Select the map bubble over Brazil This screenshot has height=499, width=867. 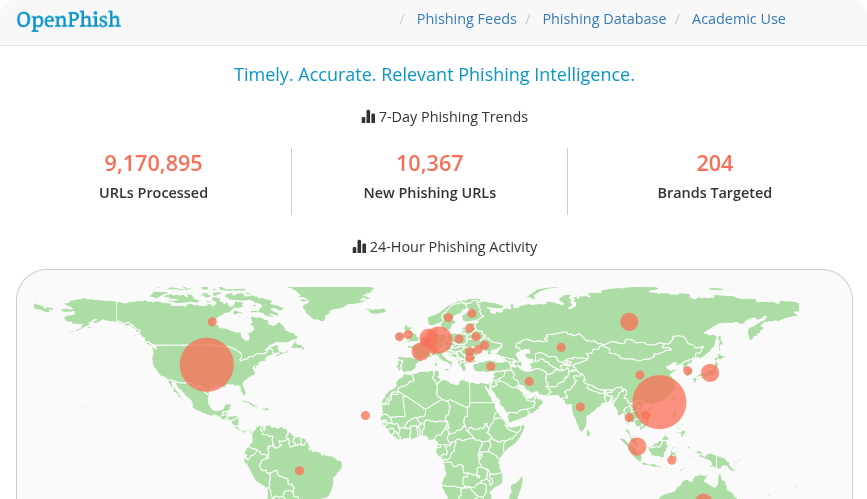click(x=299, y=470)
